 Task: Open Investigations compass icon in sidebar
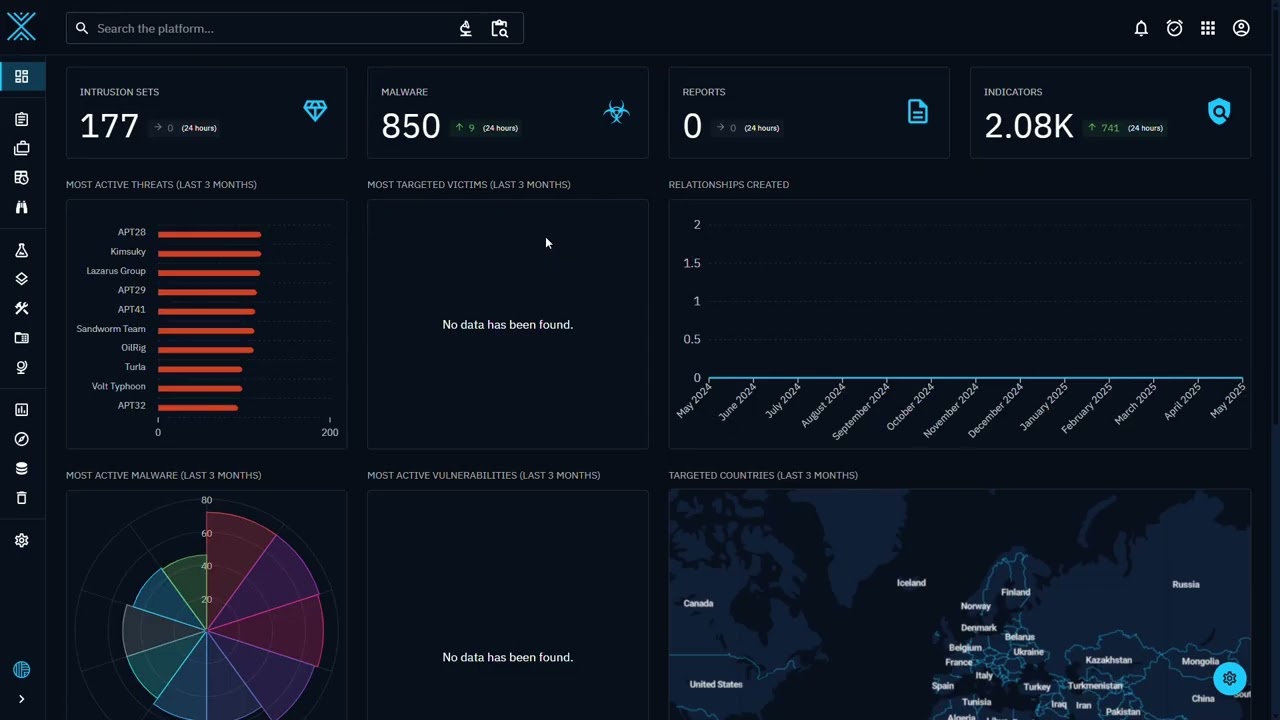coord(21,439)
